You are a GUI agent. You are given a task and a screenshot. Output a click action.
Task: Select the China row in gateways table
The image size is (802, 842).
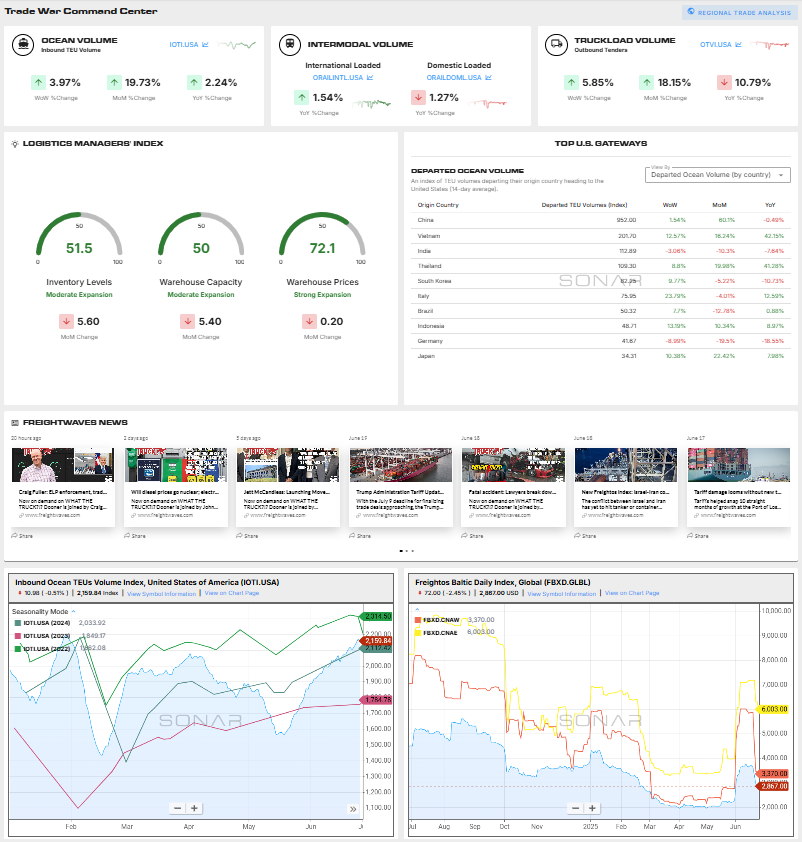tap(601, 220)
